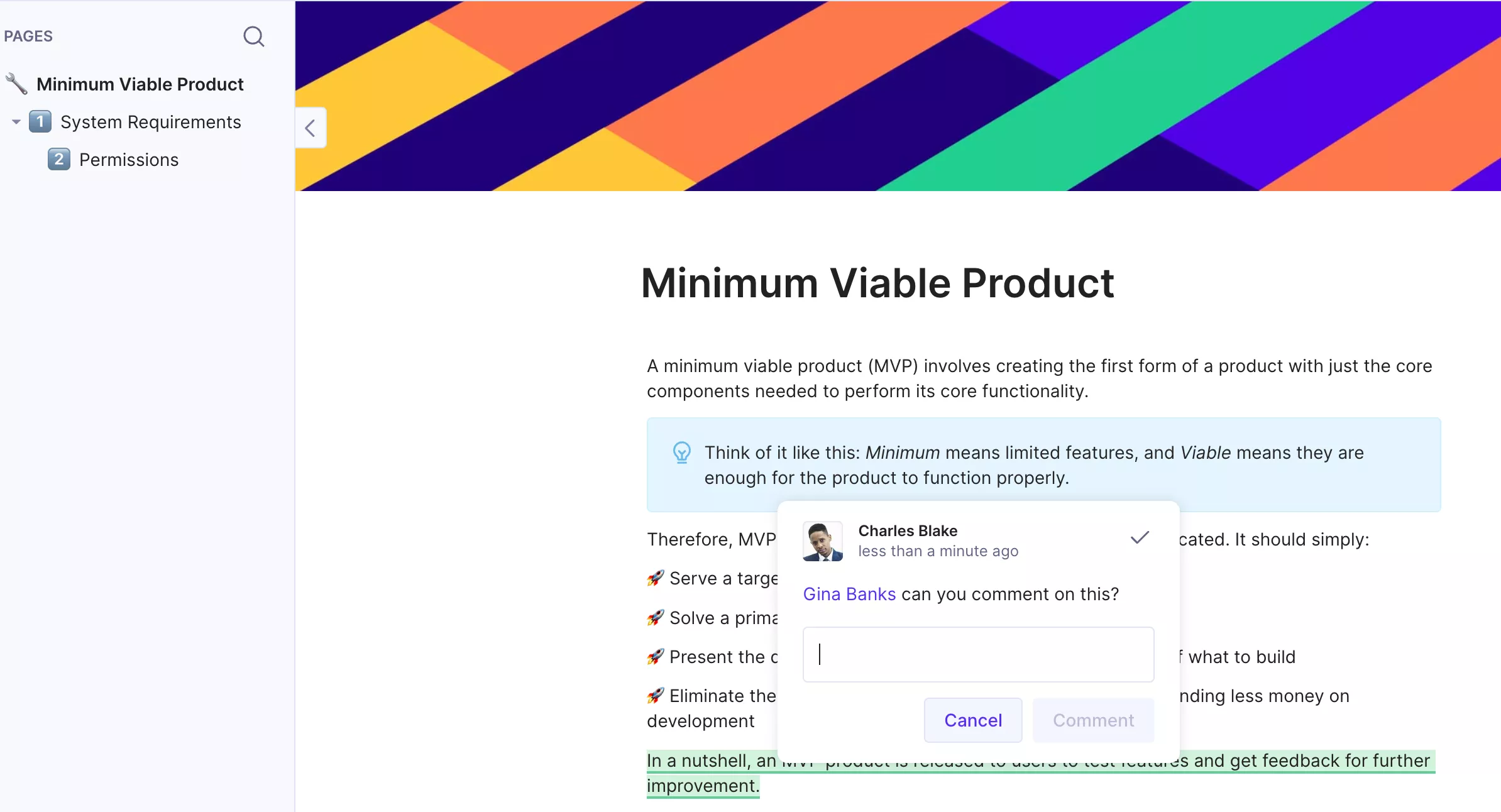Viewport: 1501px width, 812px height.
Task: Click the wrench icon beside Minimum Viable Product
Action: (x=16, y=84)
